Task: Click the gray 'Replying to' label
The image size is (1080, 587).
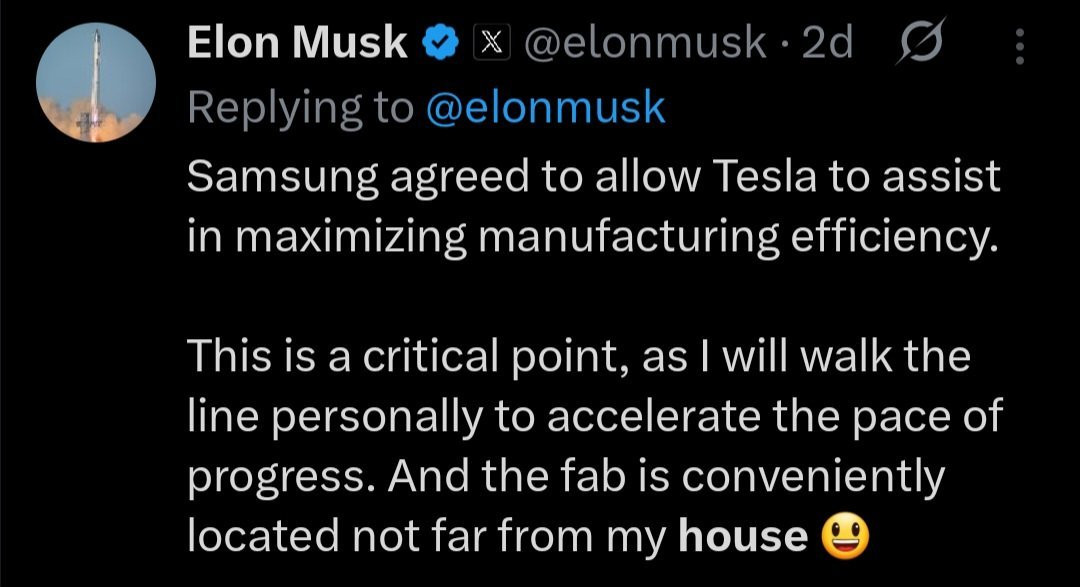Action: point(300,110)
